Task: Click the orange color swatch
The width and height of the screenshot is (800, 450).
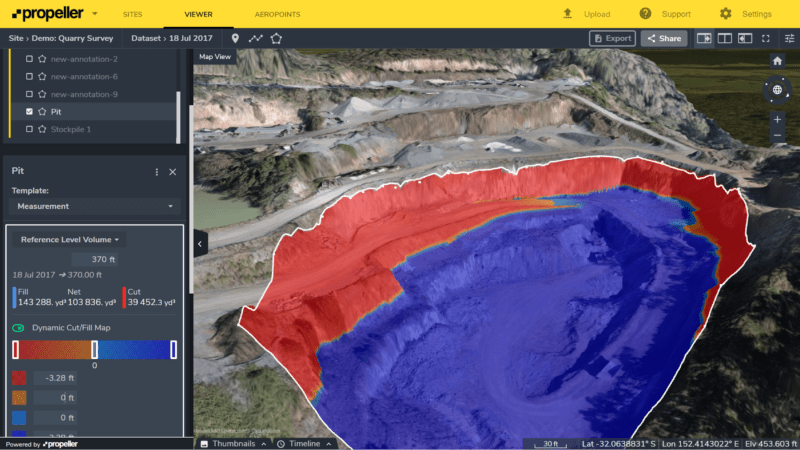Action: 19,397
